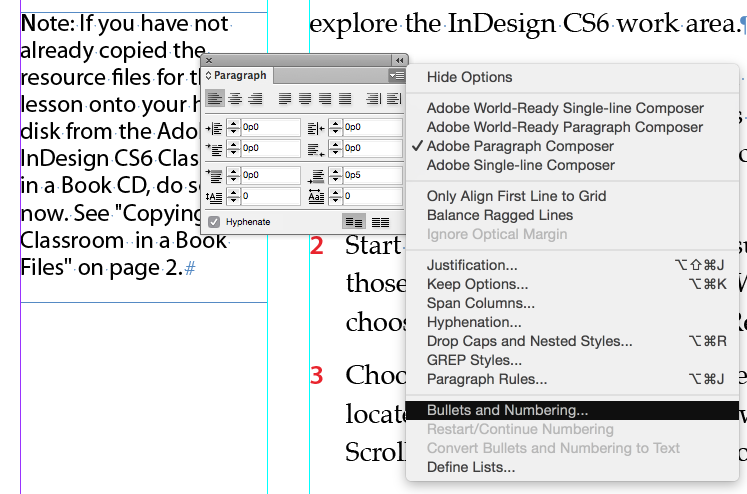Choose Adobe Single-line Composer
Image resolution: width=747 pixels, height=494 pixels.
click(572, 165)
